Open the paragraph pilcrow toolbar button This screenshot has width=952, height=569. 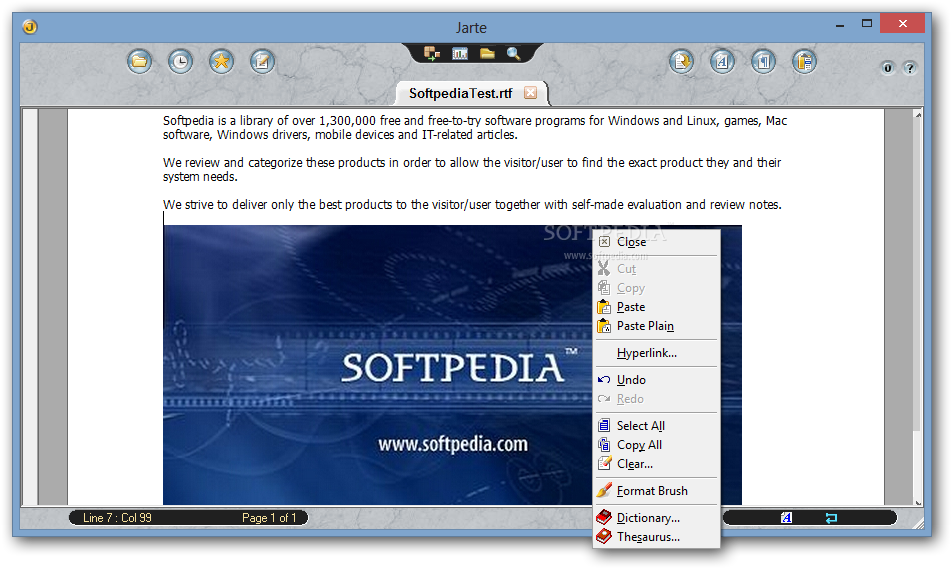tap(763, 61)
